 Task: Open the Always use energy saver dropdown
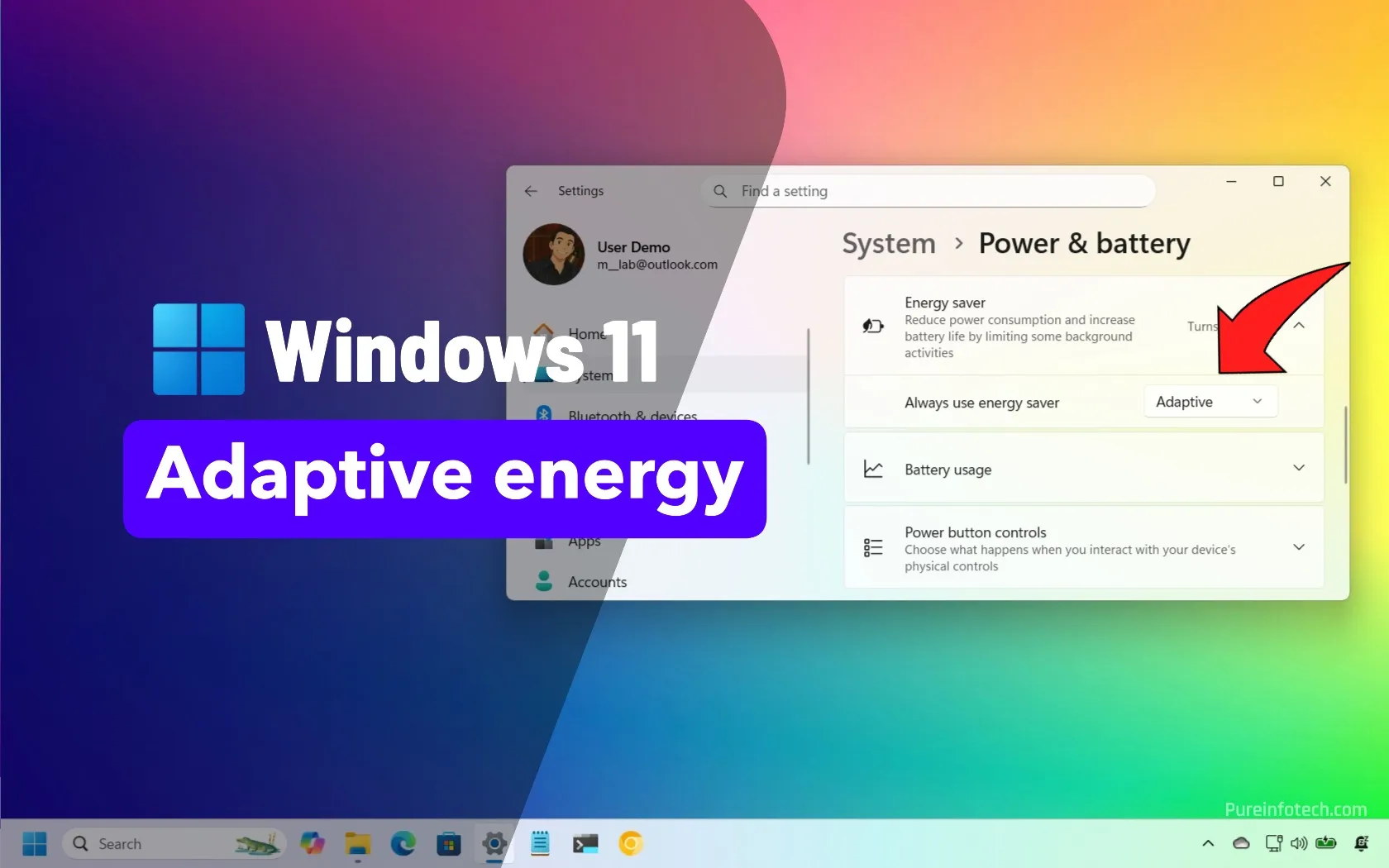coord(1210,402)
